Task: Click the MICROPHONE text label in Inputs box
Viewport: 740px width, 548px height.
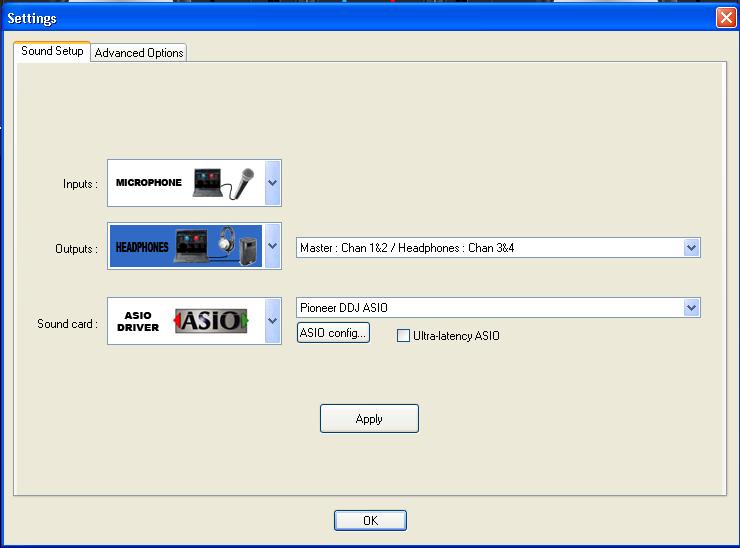Action: (x=148, y=183)
